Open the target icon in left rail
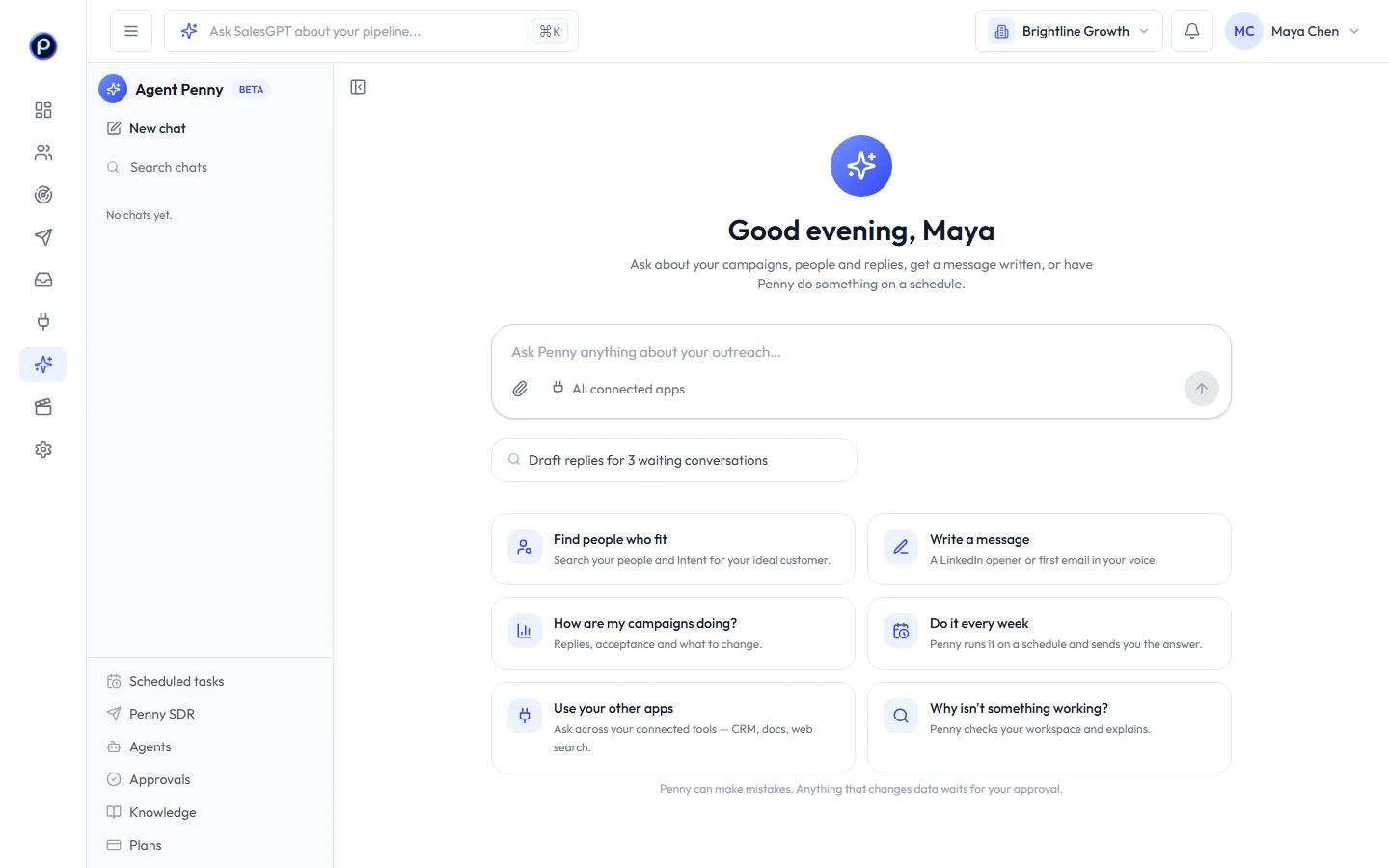Screen dimensions: 1389x868 tap(43, 195)
